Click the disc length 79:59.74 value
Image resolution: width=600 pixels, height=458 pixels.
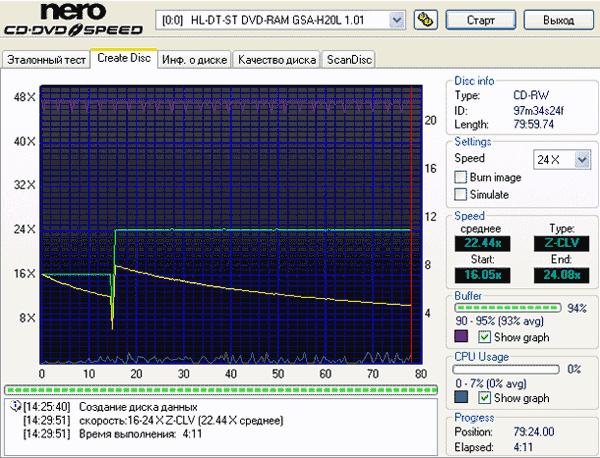[x=533, y=124]
